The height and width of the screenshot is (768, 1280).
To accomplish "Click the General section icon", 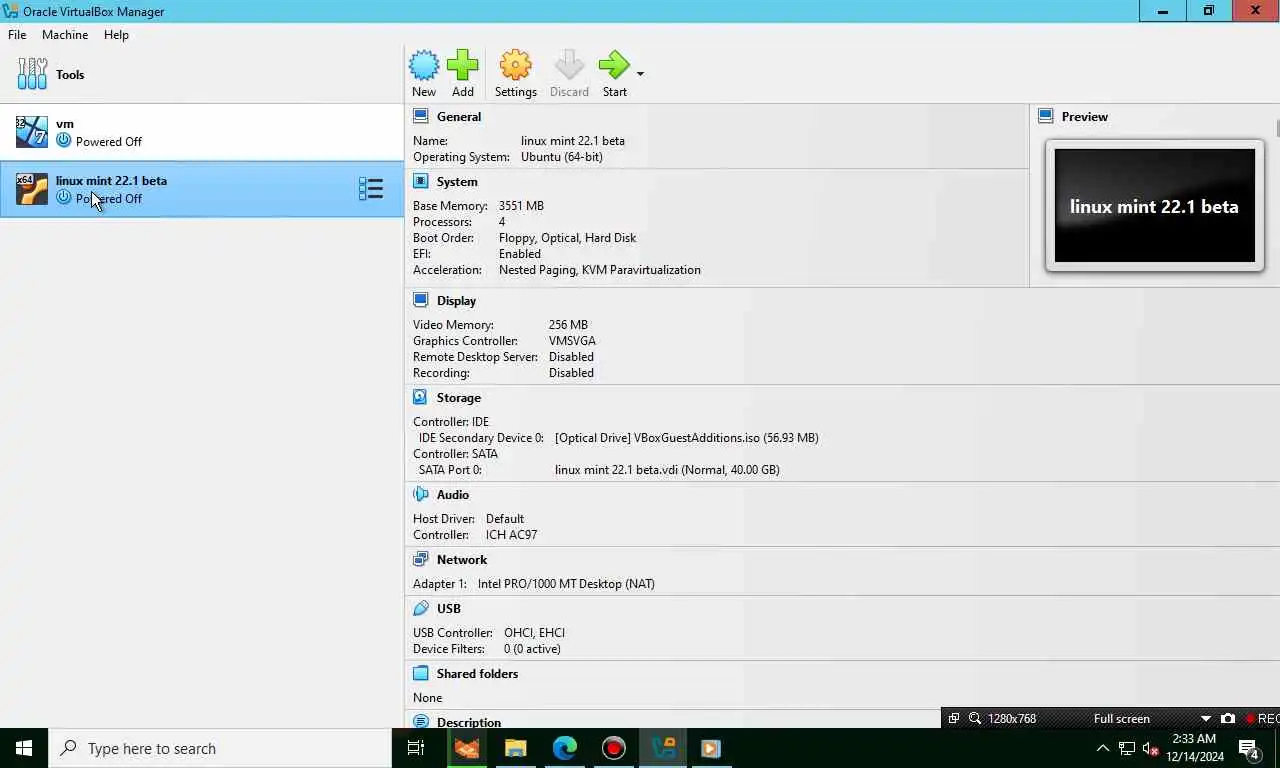I will click(x=421, y=117).
